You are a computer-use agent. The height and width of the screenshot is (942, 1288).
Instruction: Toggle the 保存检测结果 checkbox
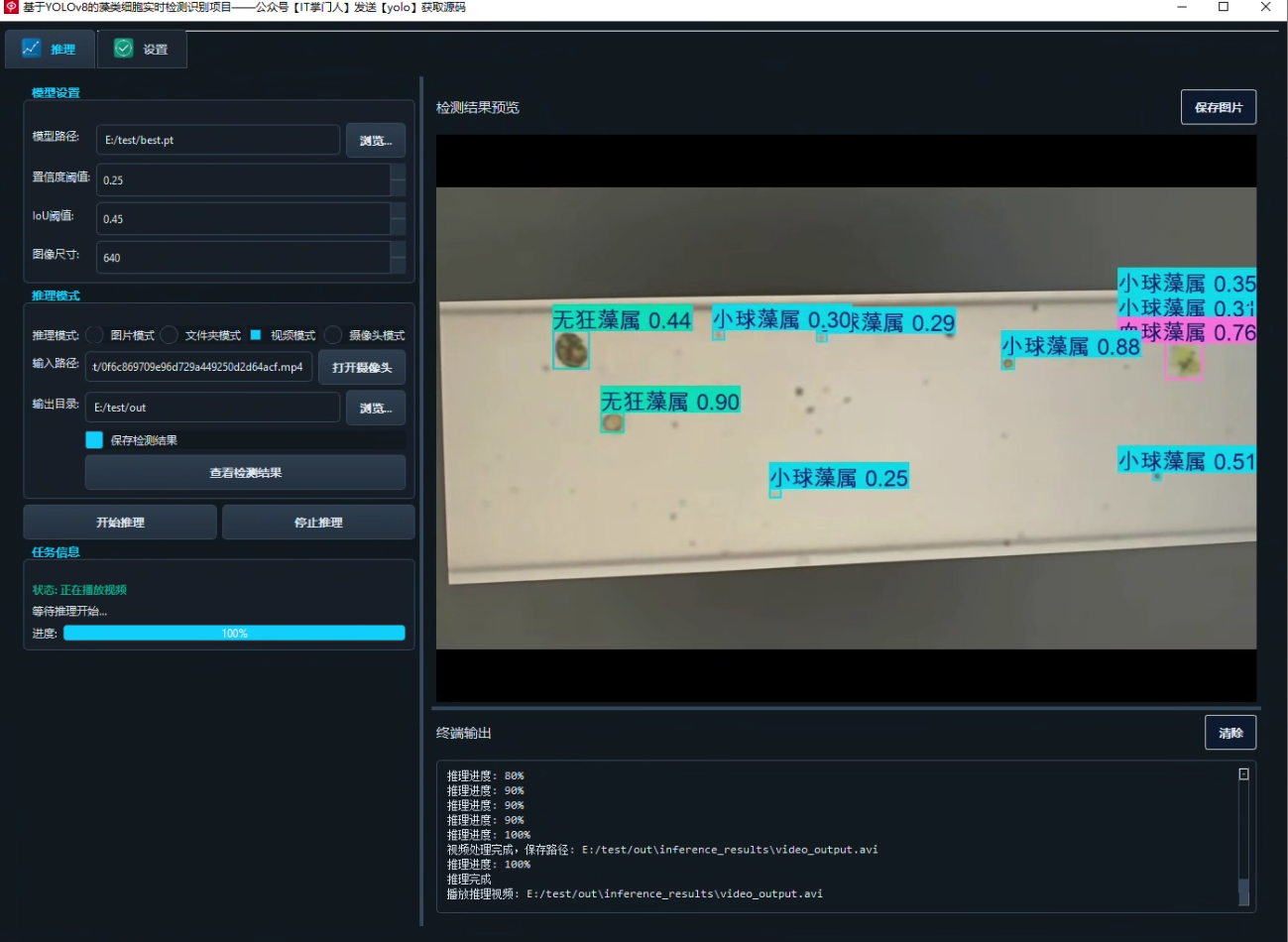(94, 439)
